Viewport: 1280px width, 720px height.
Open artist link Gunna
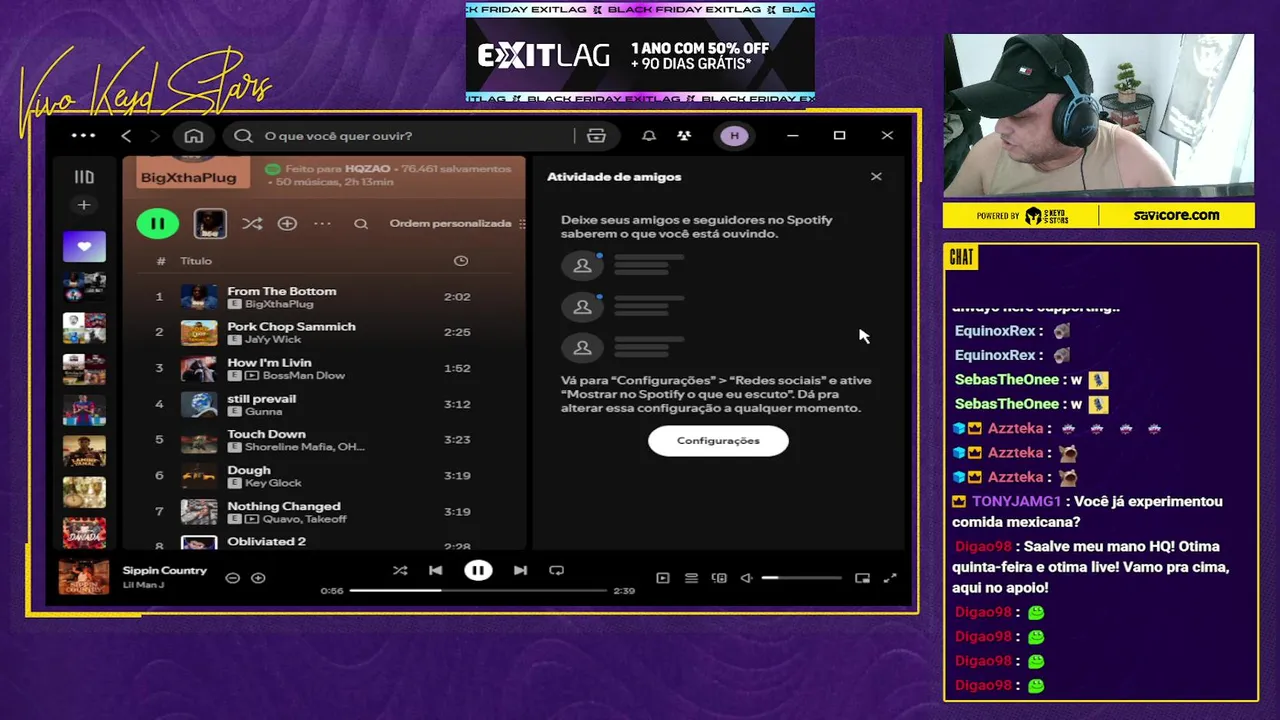coord(264,412)
